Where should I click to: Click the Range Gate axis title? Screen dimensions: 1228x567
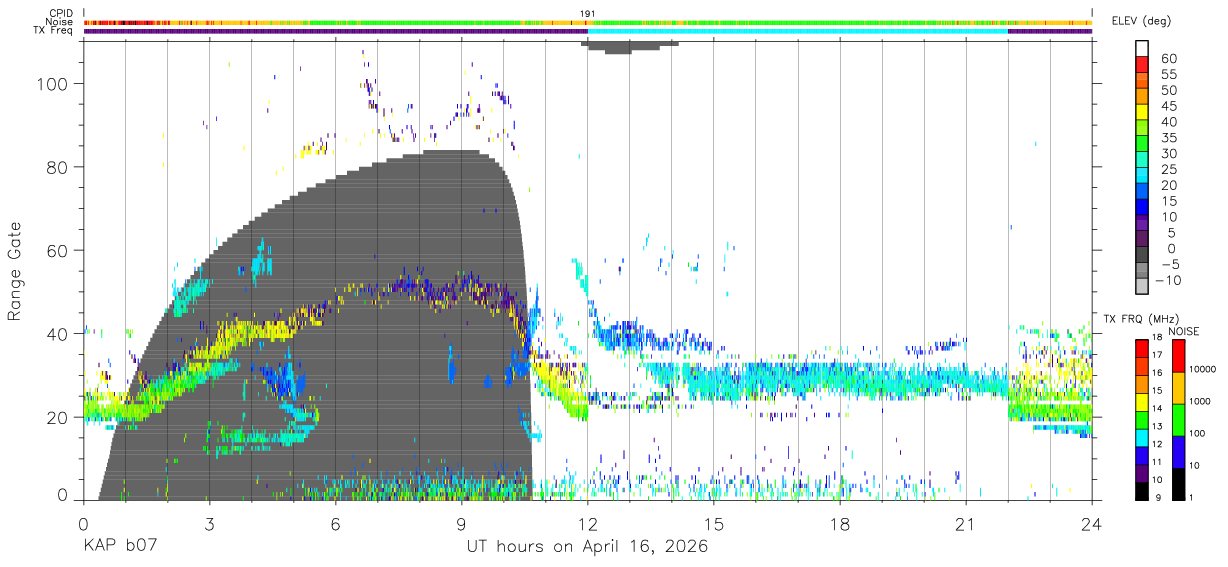15,271
